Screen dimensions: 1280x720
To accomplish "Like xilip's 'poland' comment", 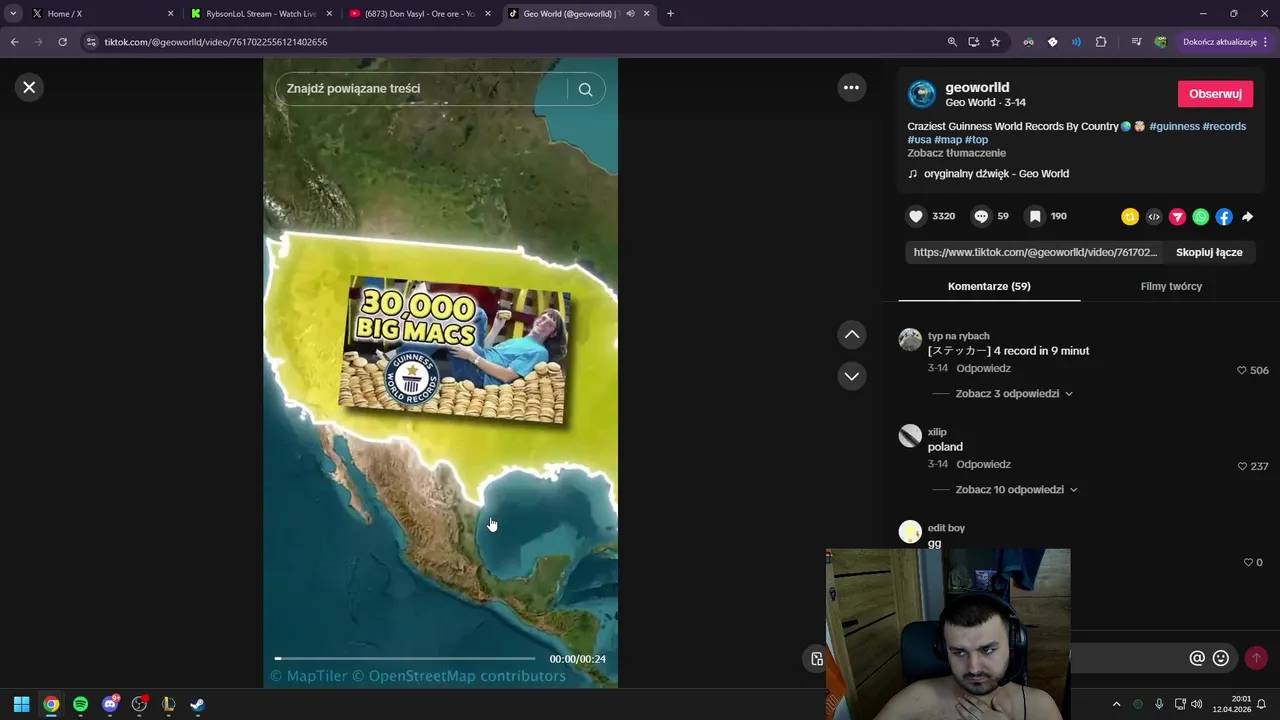I will point(1242,466).
